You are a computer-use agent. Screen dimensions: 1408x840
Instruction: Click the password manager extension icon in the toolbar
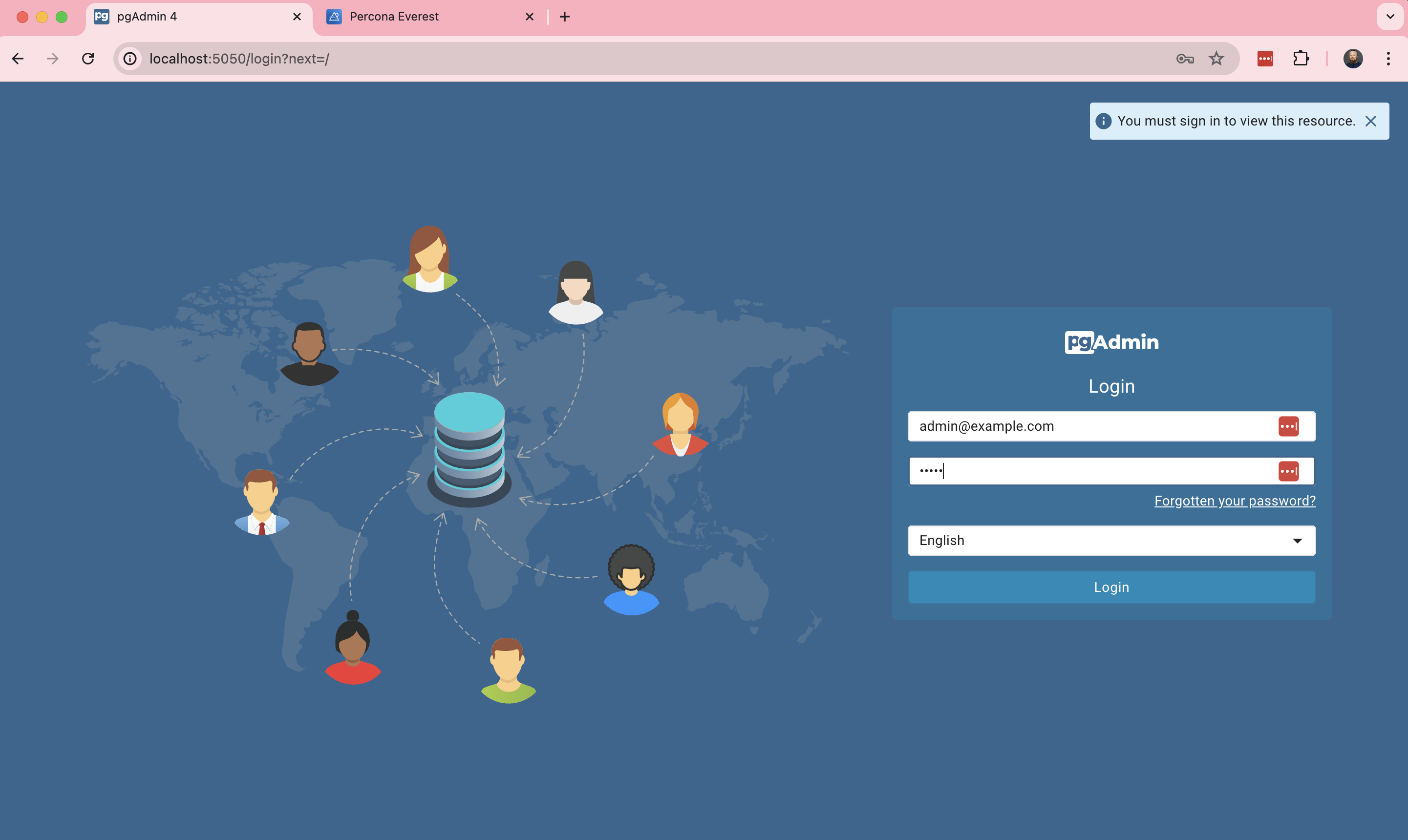[1265, 58]
